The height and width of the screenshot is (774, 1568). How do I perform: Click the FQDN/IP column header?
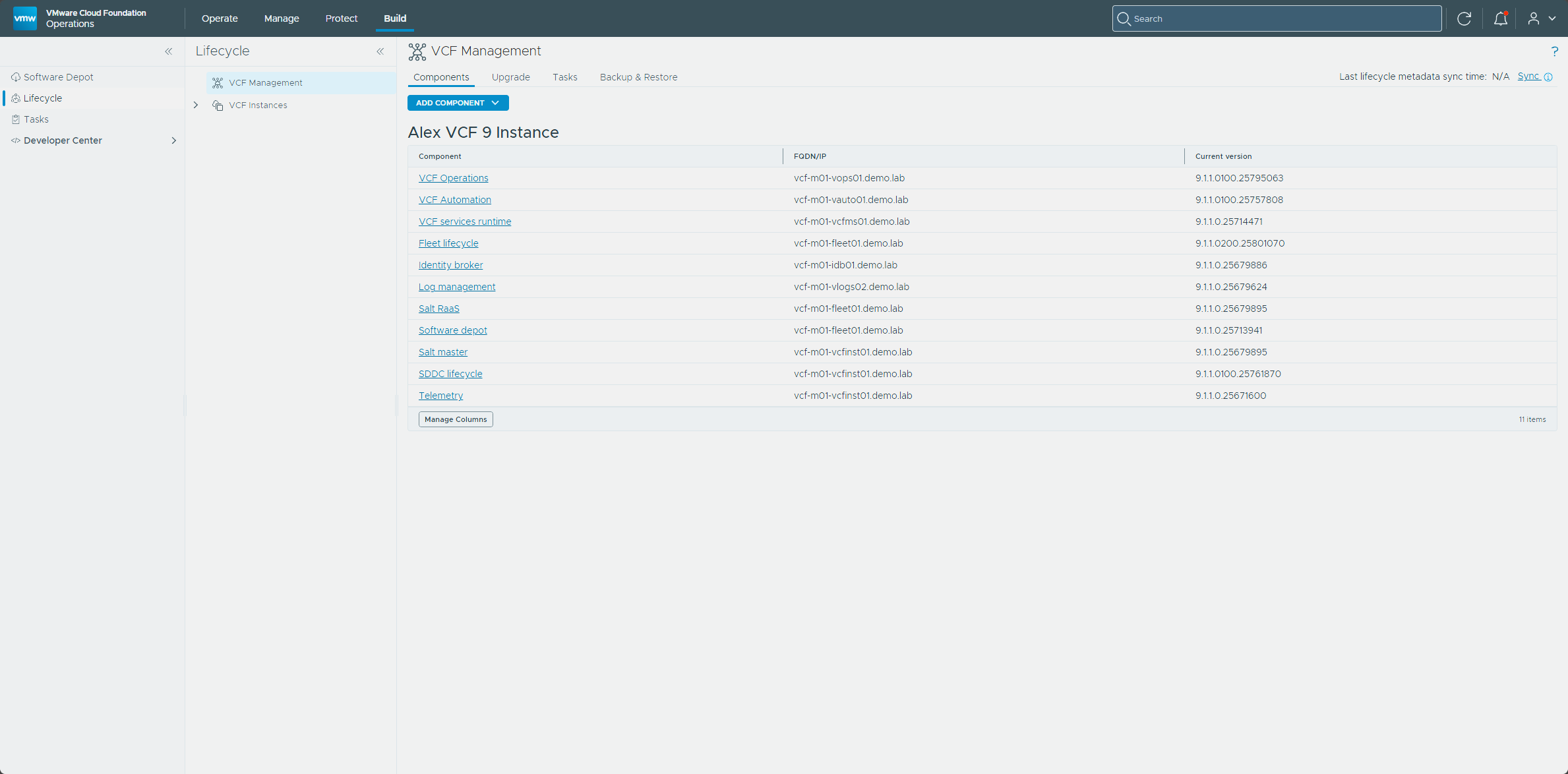point(810,156)
